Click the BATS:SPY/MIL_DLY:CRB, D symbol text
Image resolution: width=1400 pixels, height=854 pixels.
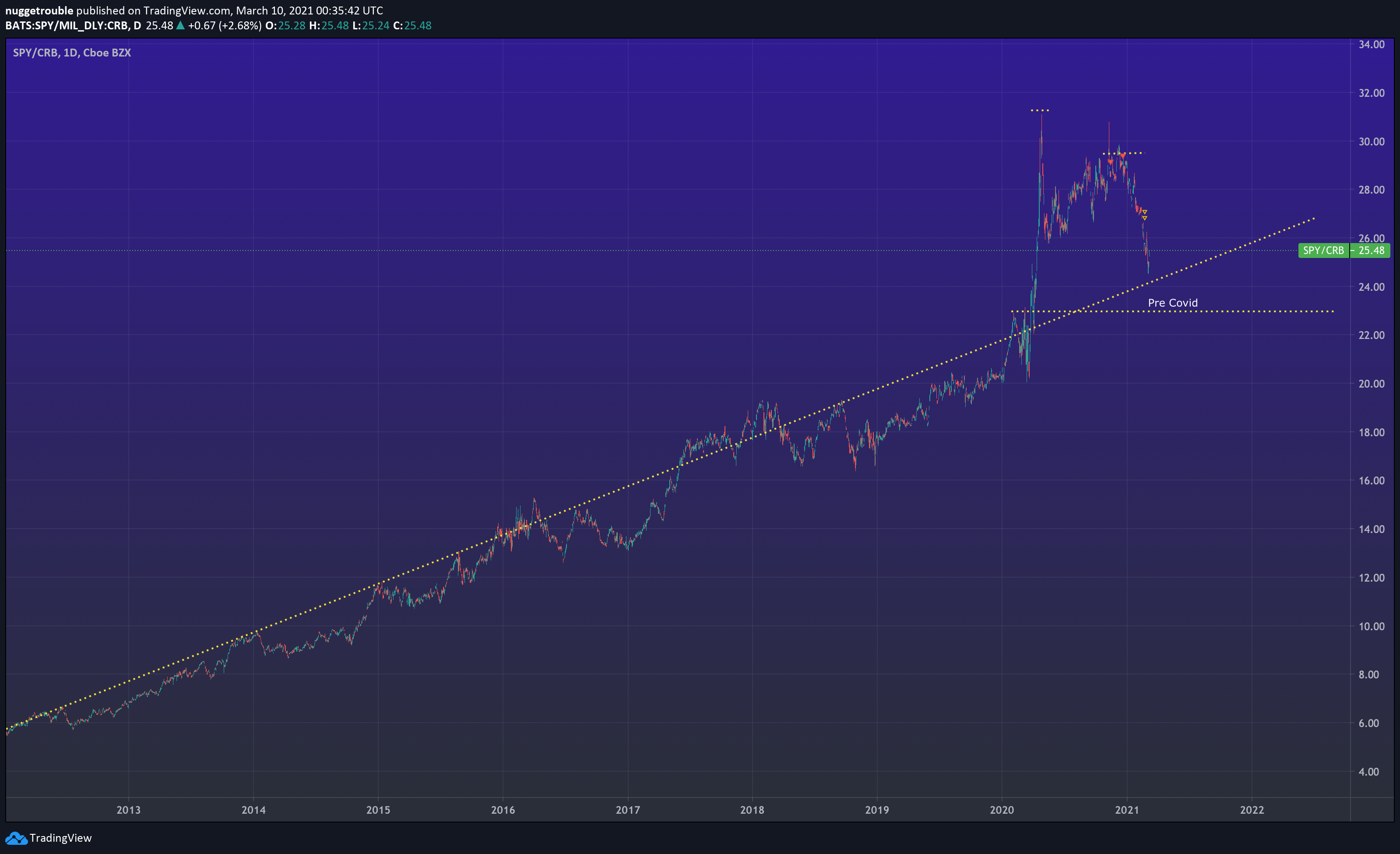[73, 25]
